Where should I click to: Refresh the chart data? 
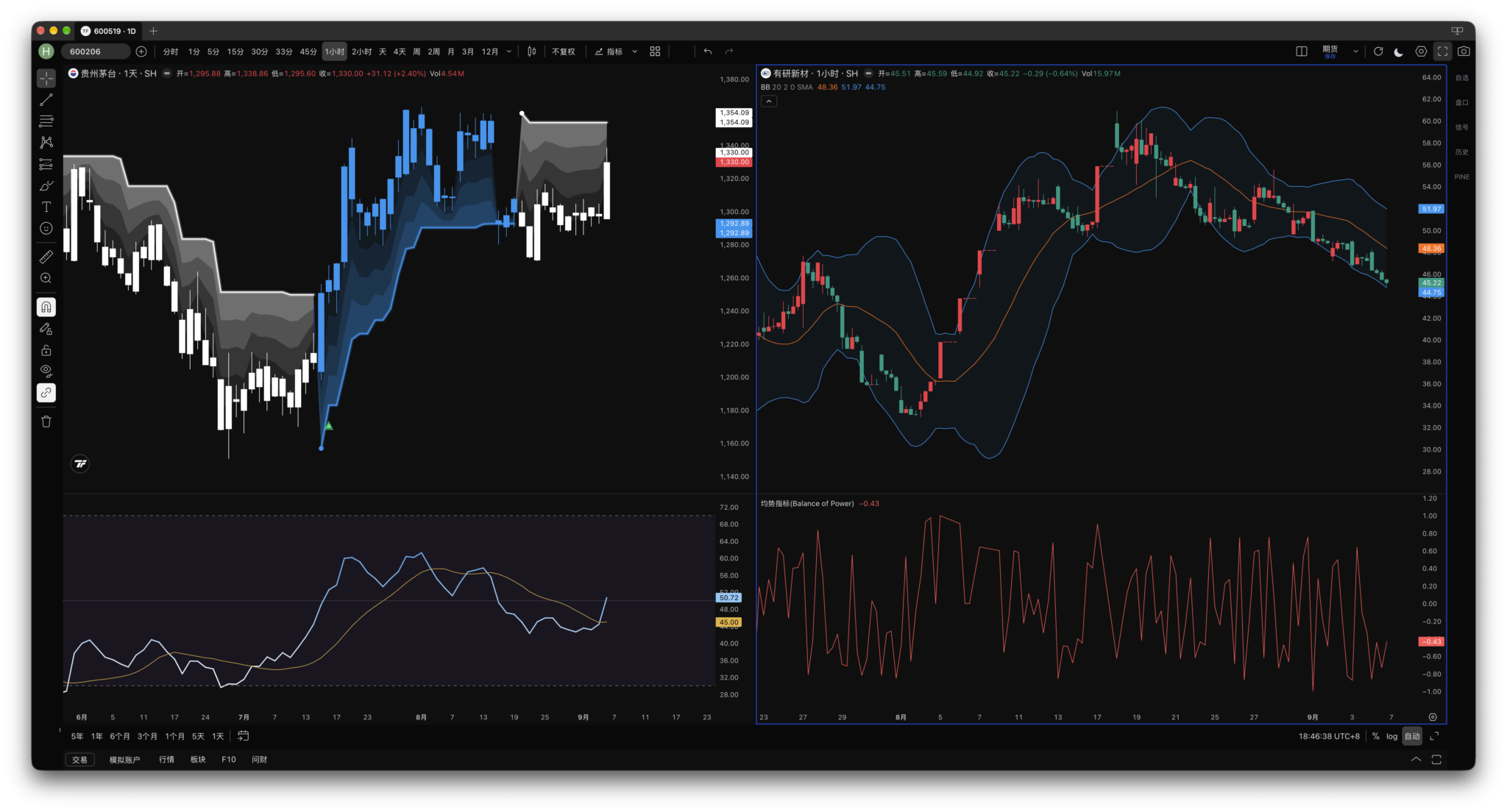tap(1378, 51)
